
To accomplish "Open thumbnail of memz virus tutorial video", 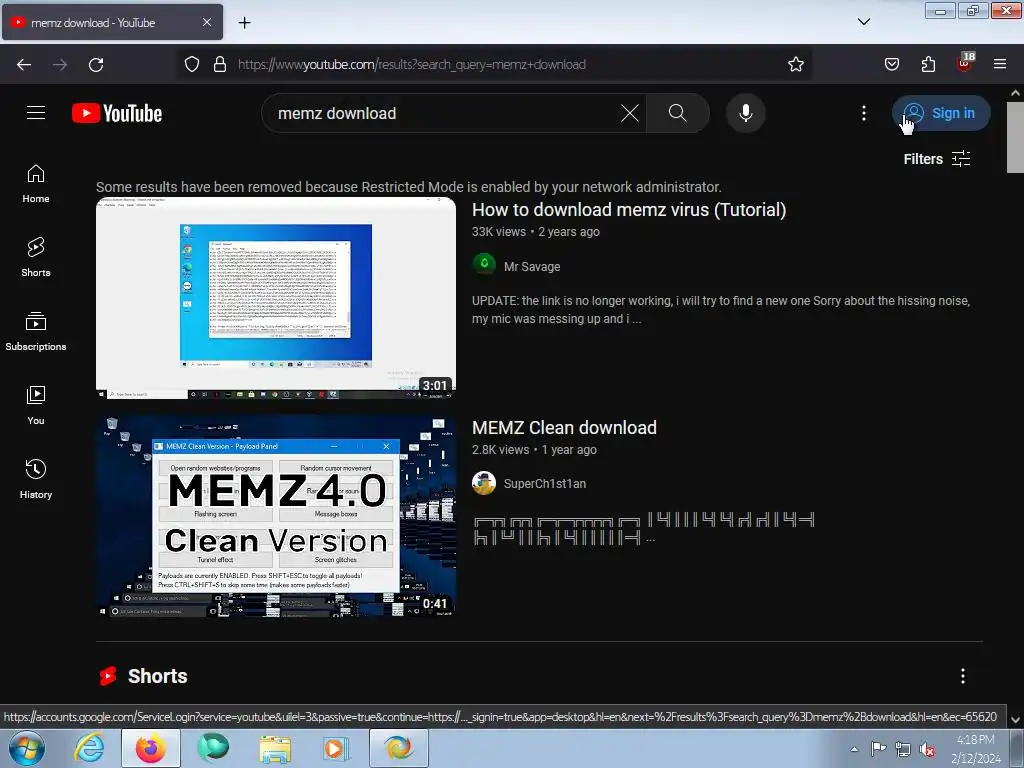I will pyautogui.click(x=276, y=298).
